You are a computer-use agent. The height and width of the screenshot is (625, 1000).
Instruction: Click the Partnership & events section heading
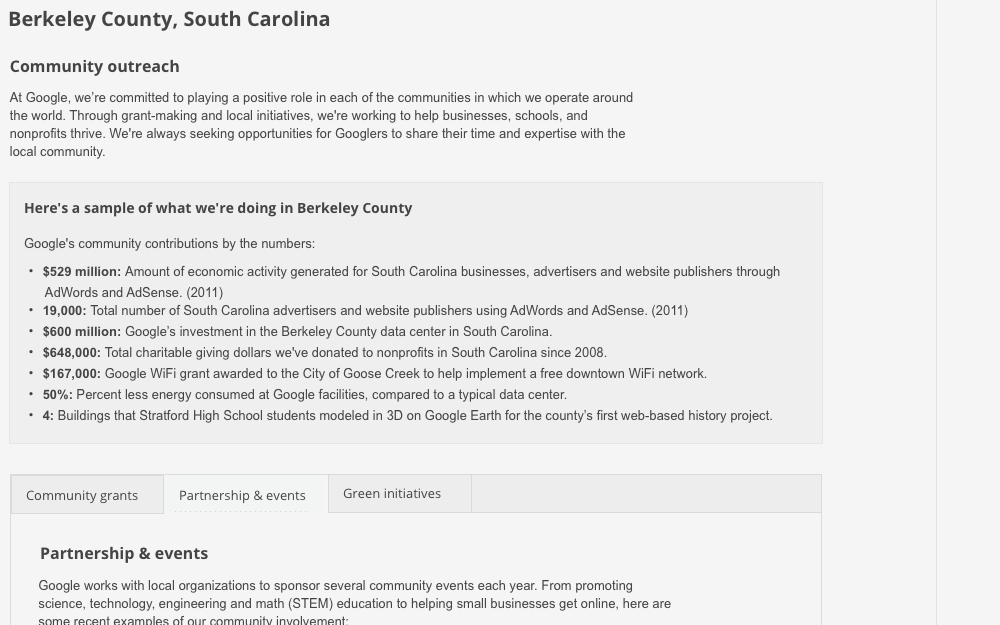coord(124,554)
